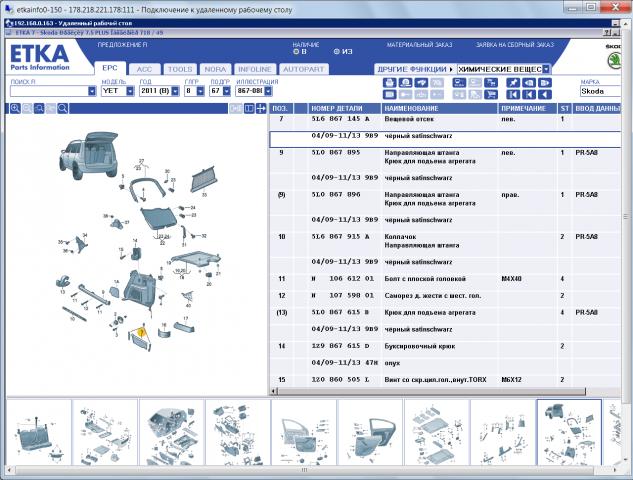This screenshot has height=480, width=633.
Task: Switch to the NORA tab
Action: (x=215, y=69)
